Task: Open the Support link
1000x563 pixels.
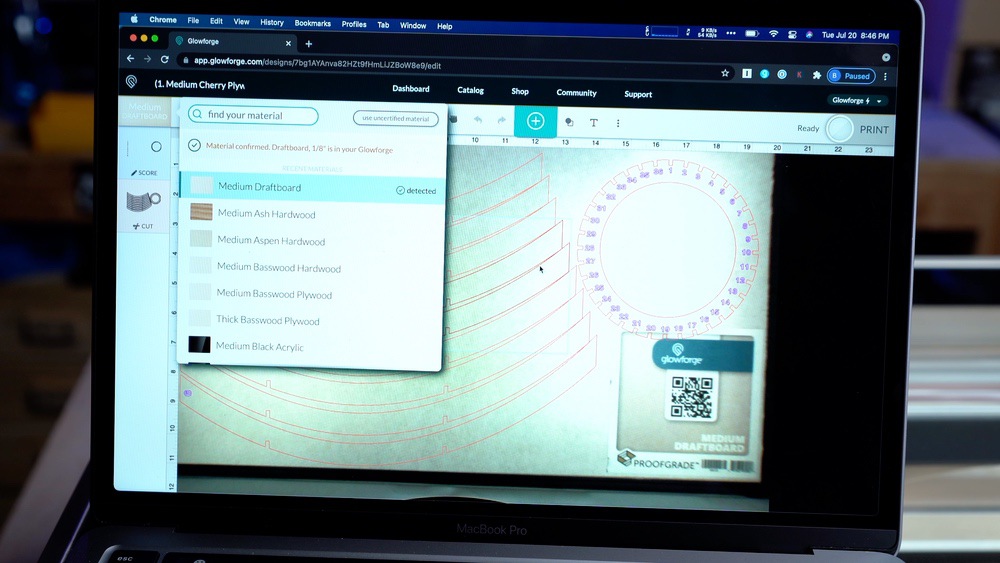Action: pyautogui.click(x=638, y=94)
